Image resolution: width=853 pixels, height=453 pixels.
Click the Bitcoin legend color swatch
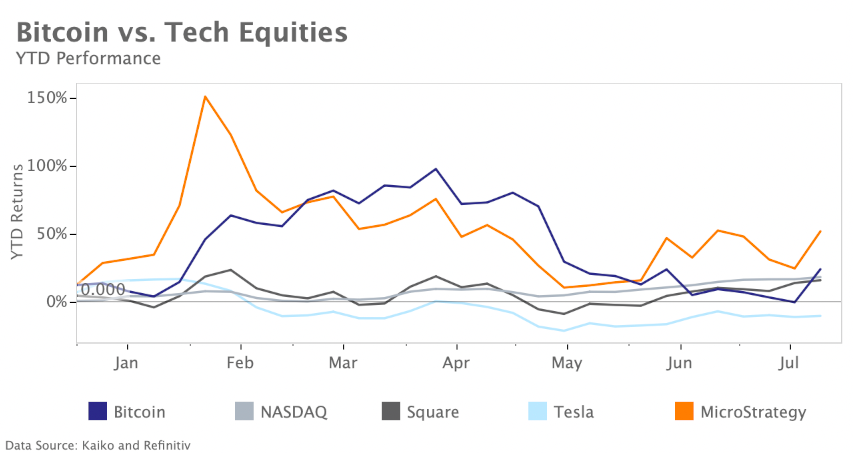98,411
